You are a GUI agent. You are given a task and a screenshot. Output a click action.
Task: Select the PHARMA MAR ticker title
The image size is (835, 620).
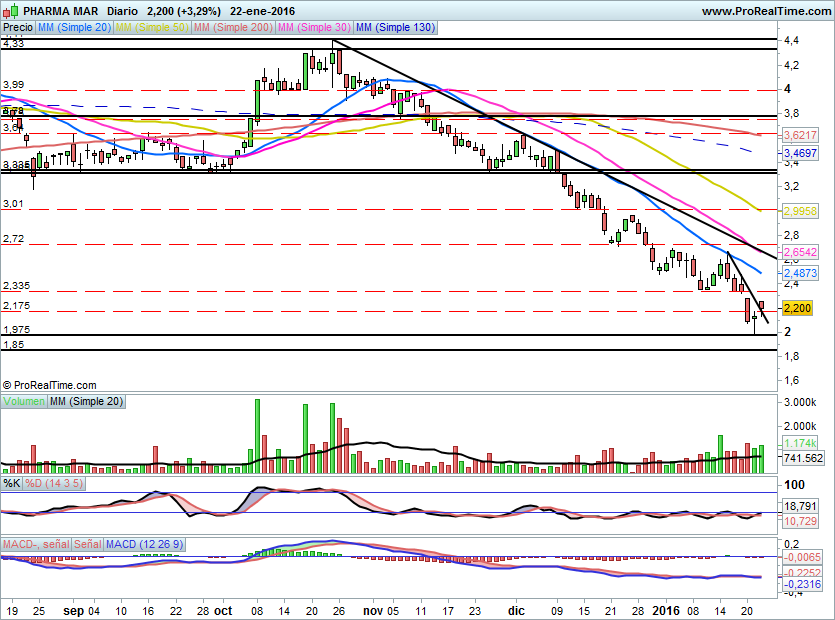[x=61, y=11]
